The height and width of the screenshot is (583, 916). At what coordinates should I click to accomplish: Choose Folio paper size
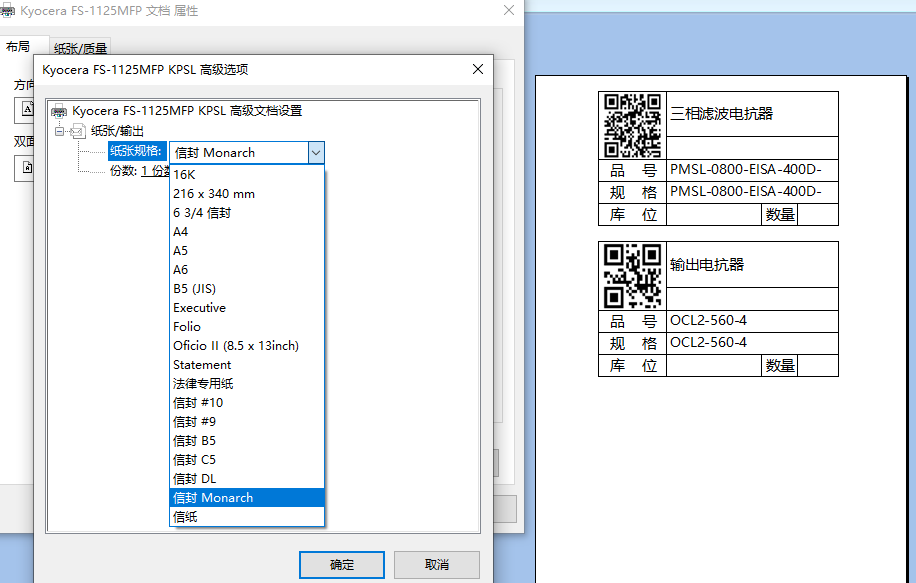(247, 327)
